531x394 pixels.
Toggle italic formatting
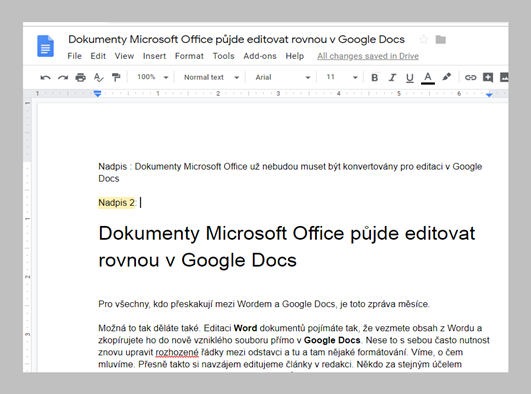pos(392,78)
